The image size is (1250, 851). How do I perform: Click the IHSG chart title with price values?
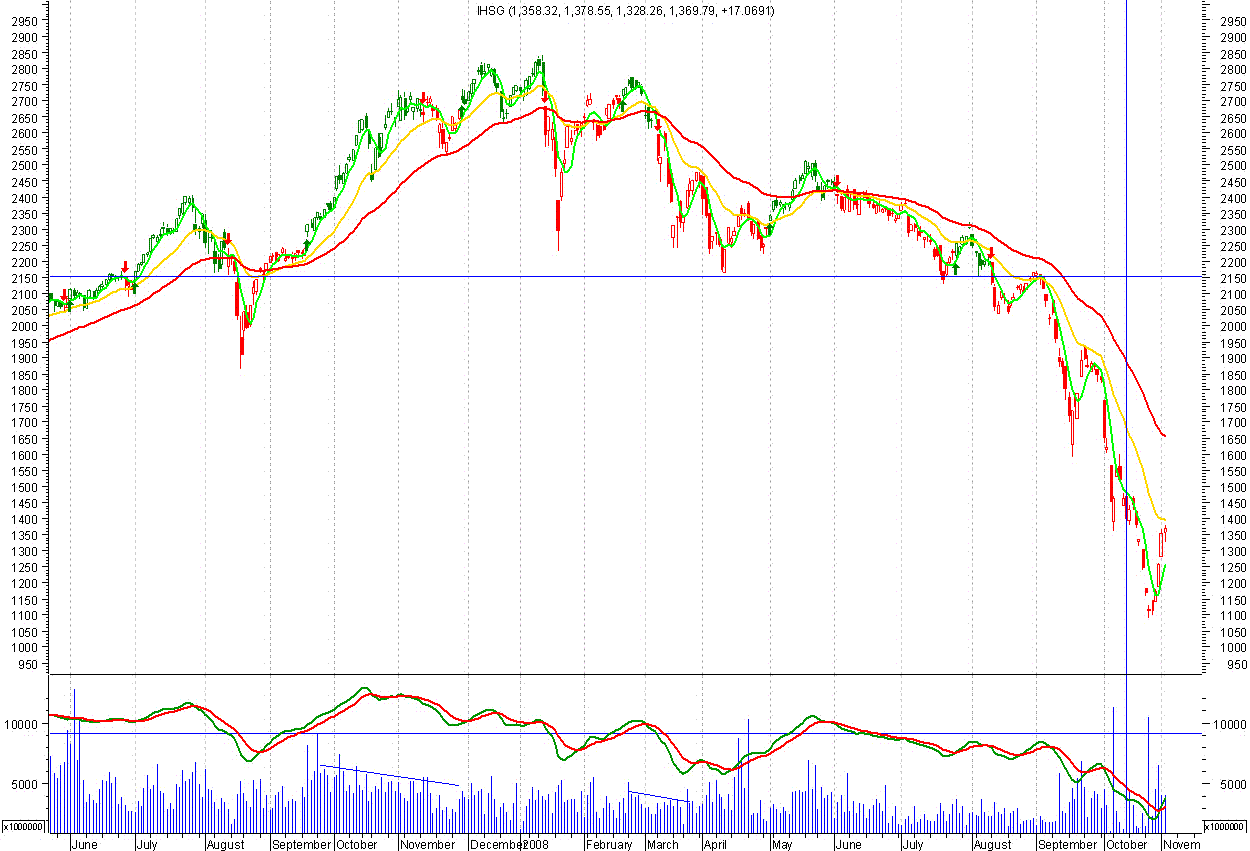coord(626,10)
